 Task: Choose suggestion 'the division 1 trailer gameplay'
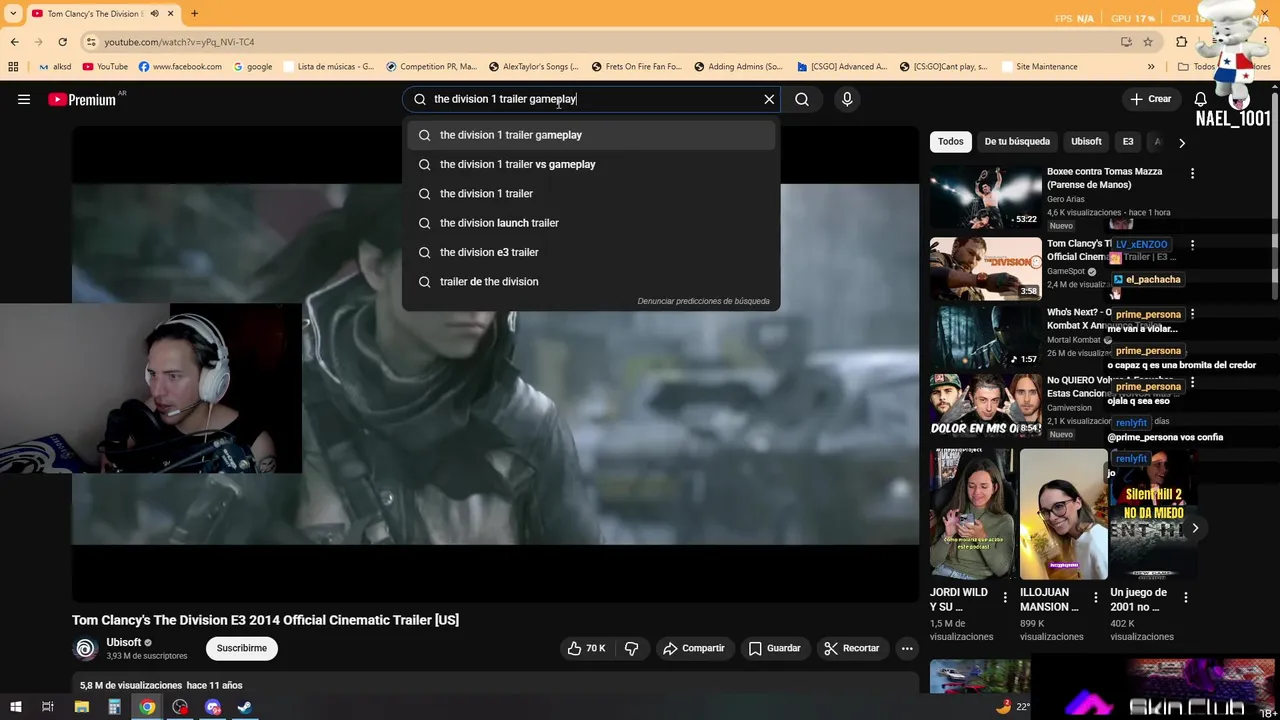pyautogui.click(x=591, y=135)
